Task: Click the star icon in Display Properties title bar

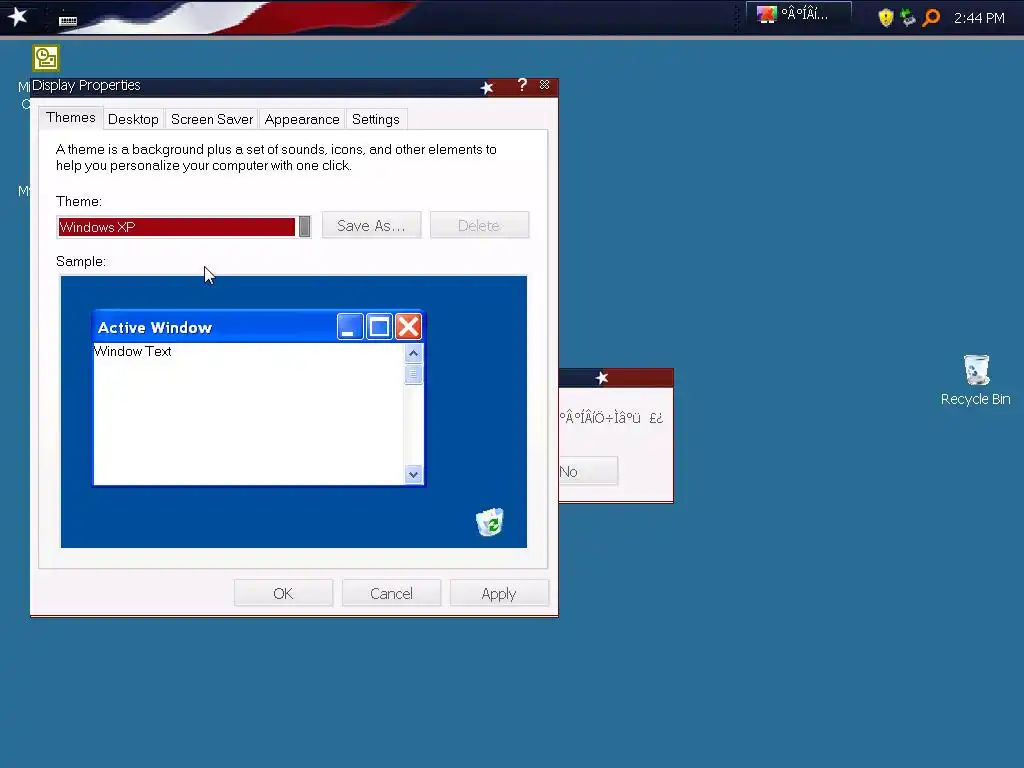Action: [x=487, y=88]
